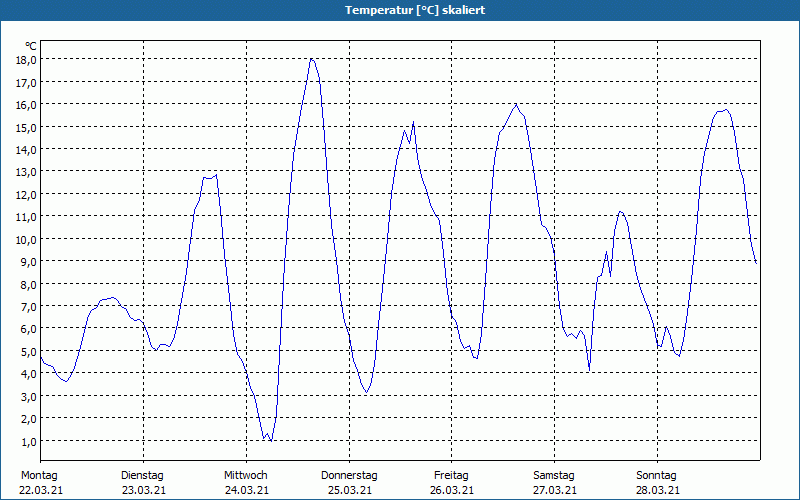The image size is (800, 500).
Task: Click the 10,0 y-axis value
Action: coord(26,239)
